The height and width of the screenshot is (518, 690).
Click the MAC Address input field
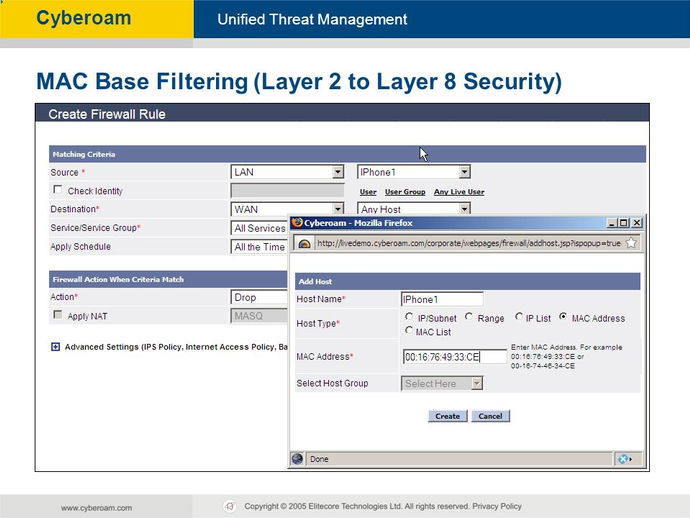[455, 356]
